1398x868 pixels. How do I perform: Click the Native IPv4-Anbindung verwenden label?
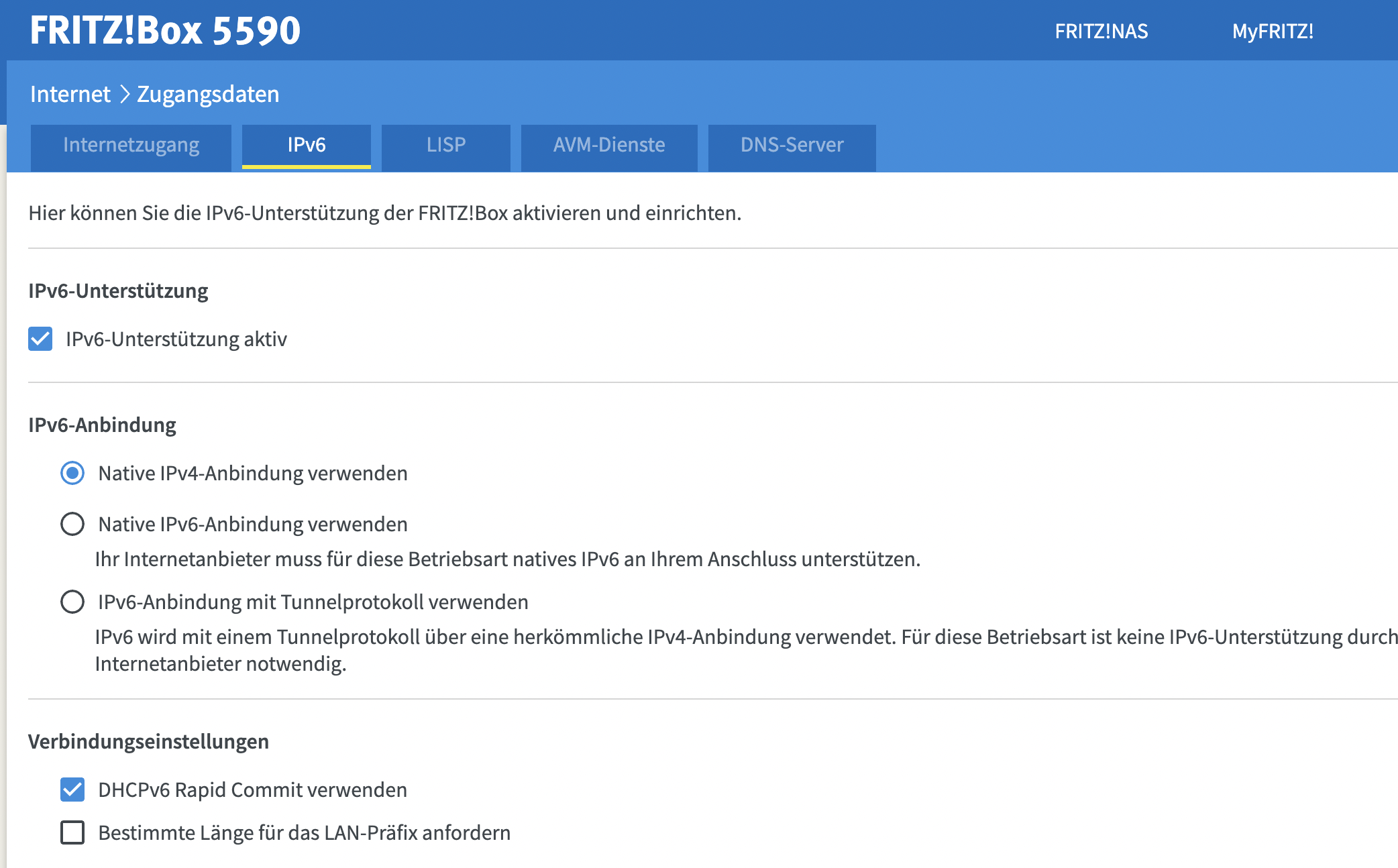click(253, 474)
